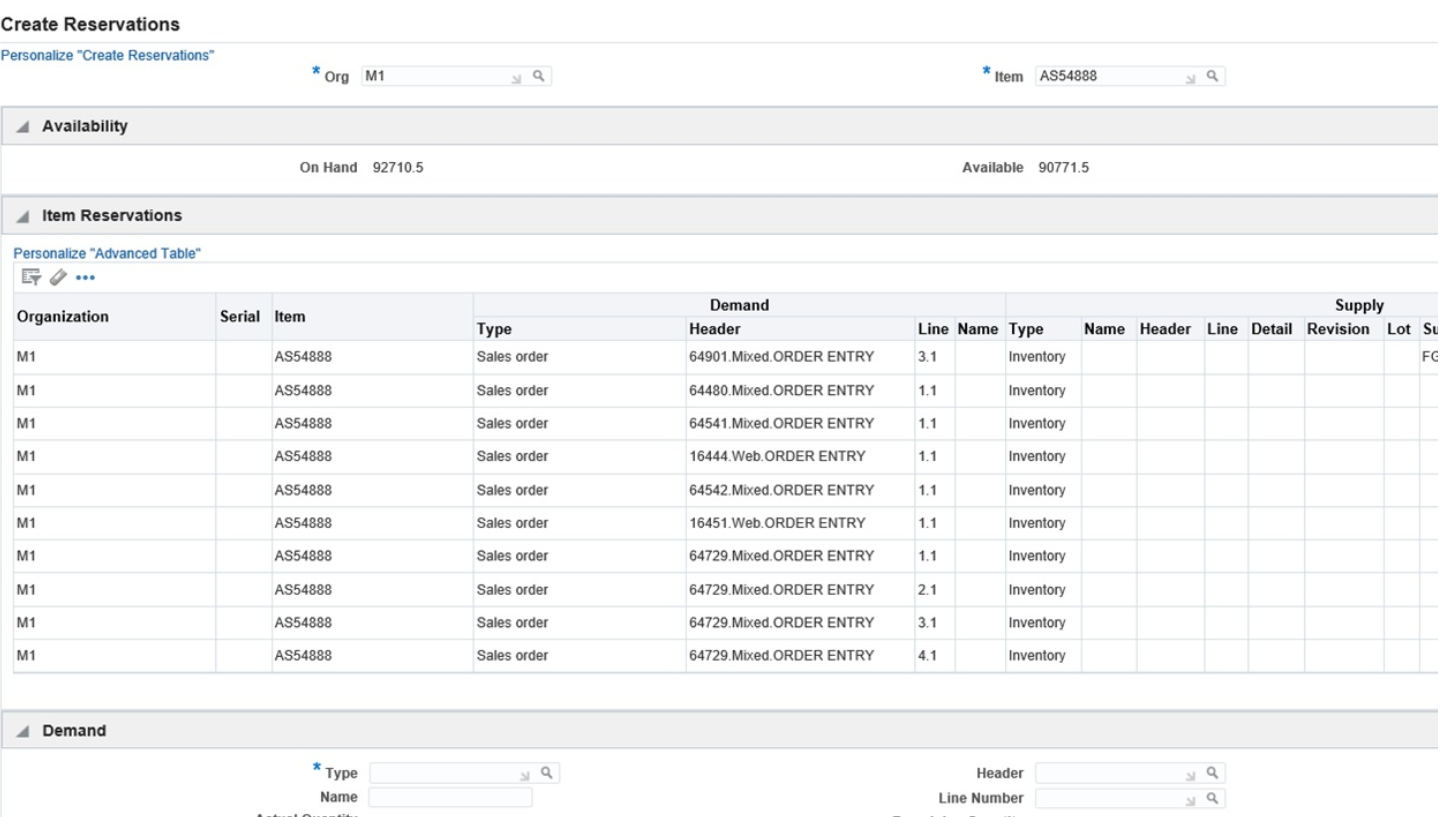Open the Item field dropdown arrow
1446x817 pixels.
[x=1191, y=77]
